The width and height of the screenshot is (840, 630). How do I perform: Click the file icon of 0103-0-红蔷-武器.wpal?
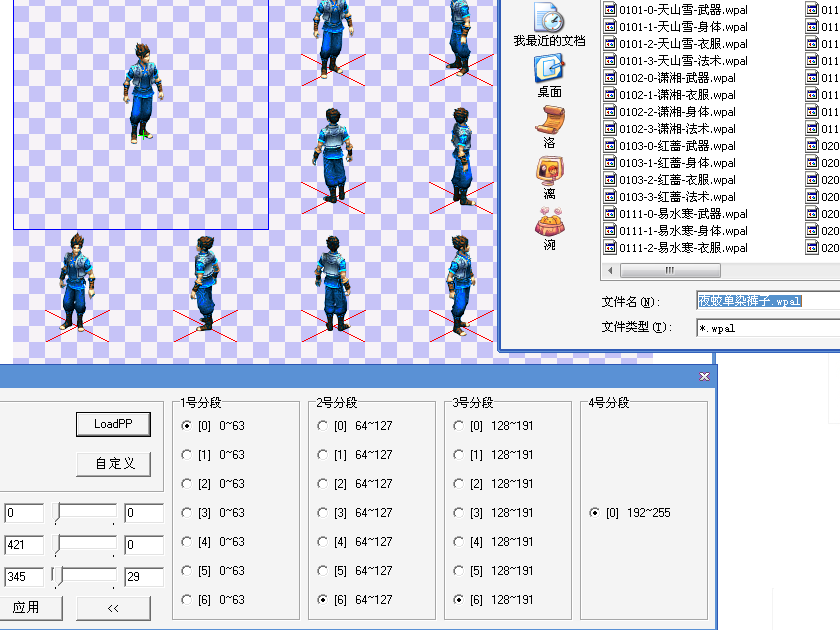610,146
